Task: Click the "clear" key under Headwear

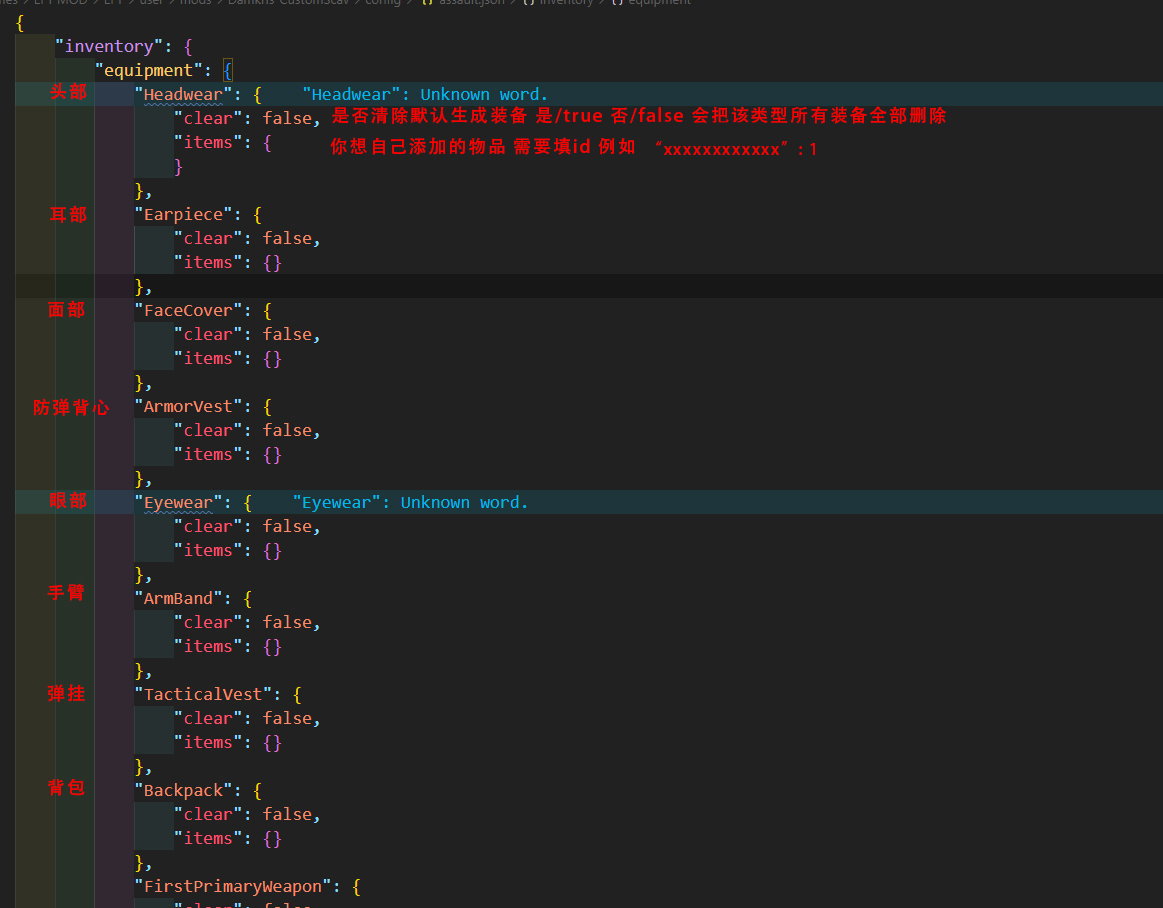Action: 208,119
